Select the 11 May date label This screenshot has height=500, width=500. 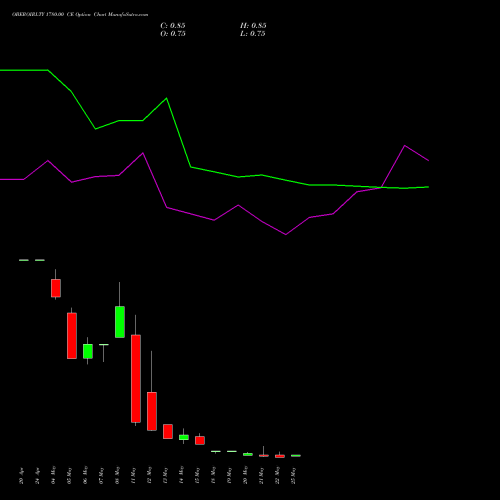point(133,475)
